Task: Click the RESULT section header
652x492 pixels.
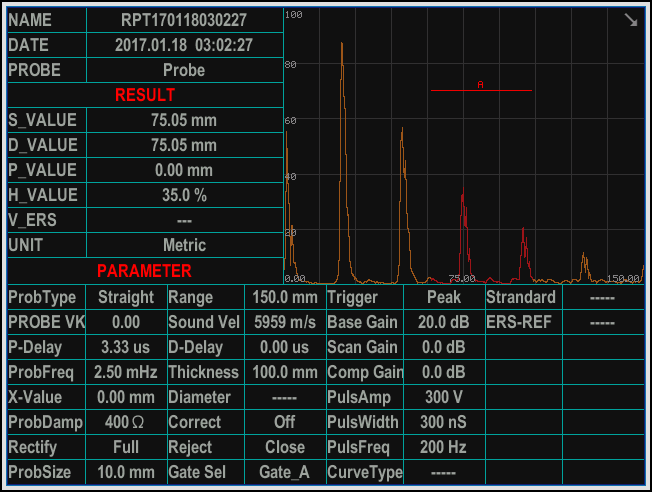Action: pos(145,95)
